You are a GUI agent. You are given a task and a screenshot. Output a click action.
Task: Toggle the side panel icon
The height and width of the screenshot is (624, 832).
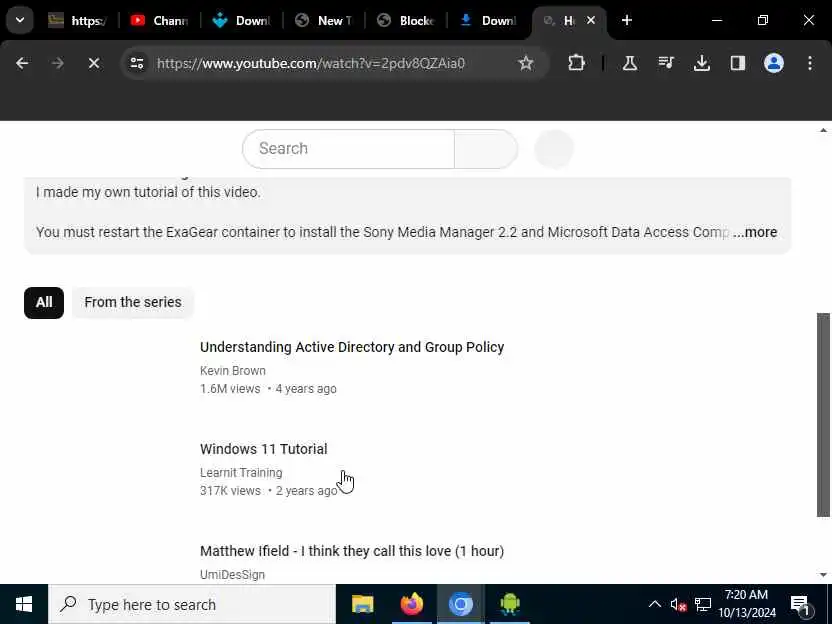738,64
